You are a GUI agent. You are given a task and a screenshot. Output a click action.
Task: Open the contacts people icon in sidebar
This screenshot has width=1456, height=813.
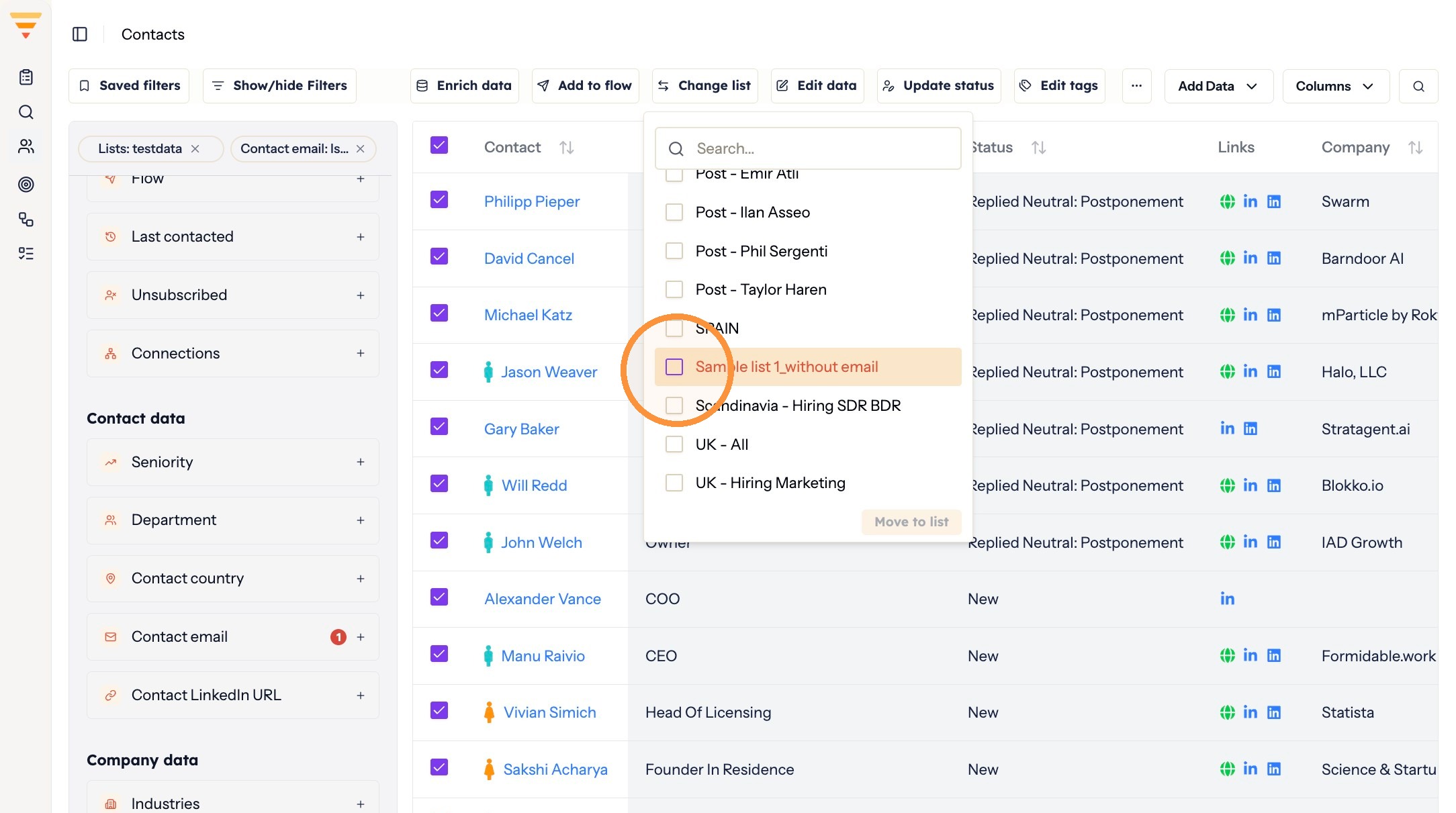pyautogui.click(x=26, y=146)
